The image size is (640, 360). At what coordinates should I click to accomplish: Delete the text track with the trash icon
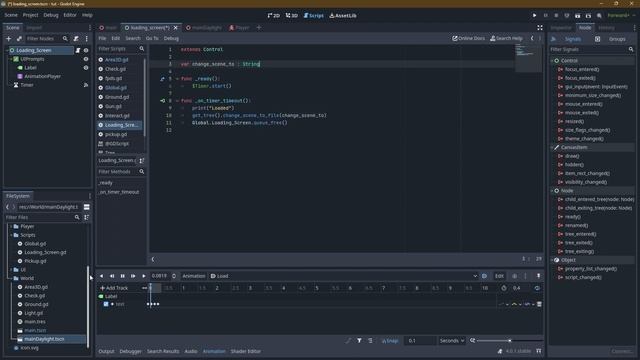tap(539, 304)
